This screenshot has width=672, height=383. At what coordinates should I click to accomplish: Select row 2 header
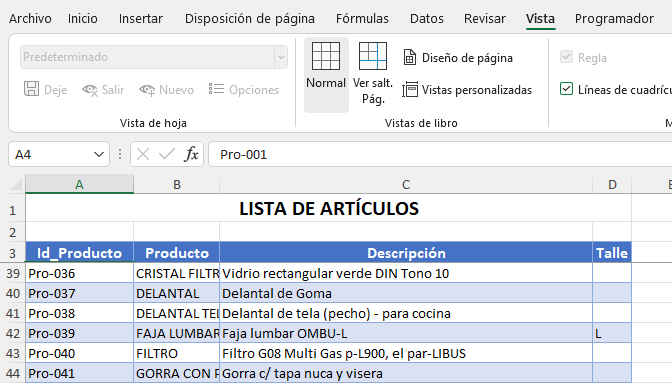[12, 232]
